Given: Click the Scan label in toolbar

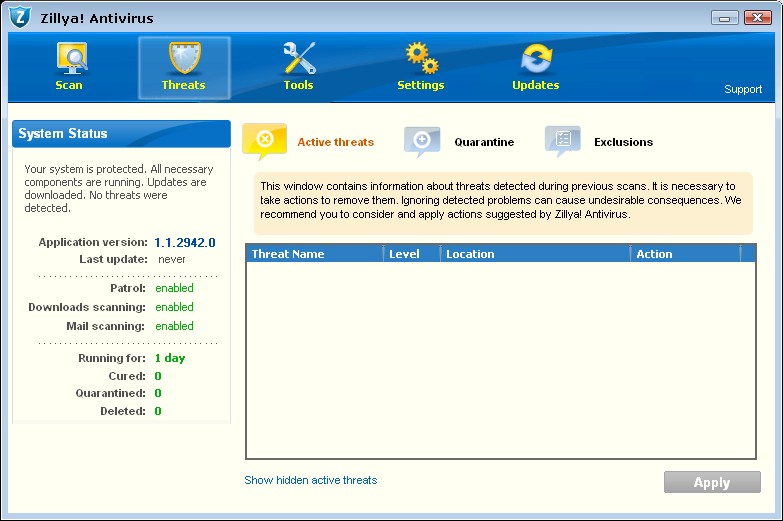Looking at the screenshot, I should pos(69,85).
